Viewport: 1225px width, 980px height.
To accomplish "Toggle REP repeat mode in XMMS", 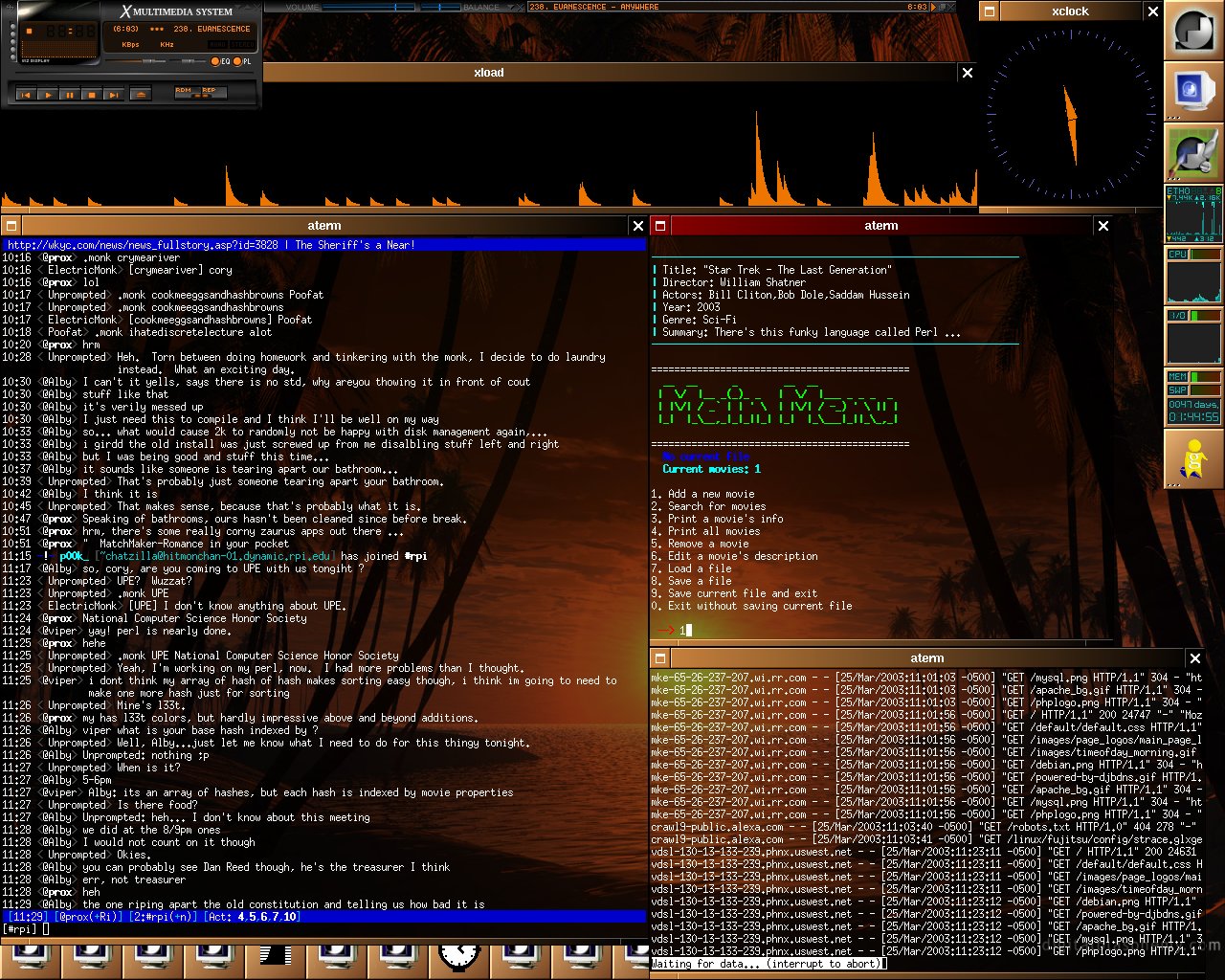I will click(x=213, y=93).
